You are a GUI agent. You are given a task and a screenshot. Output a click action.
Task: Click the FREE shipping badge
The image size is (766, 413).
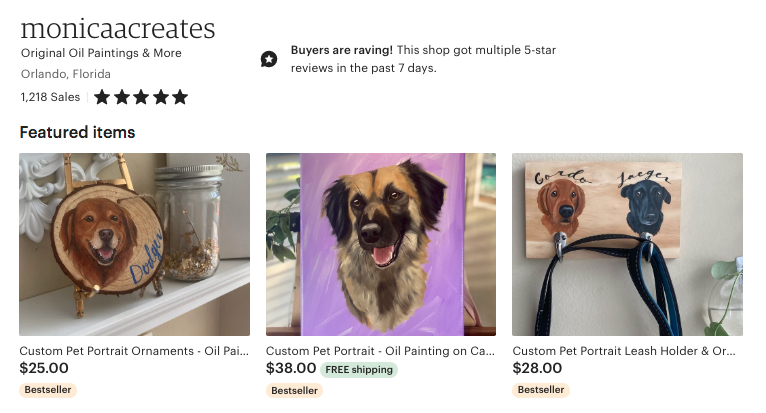tap(359, 369)
